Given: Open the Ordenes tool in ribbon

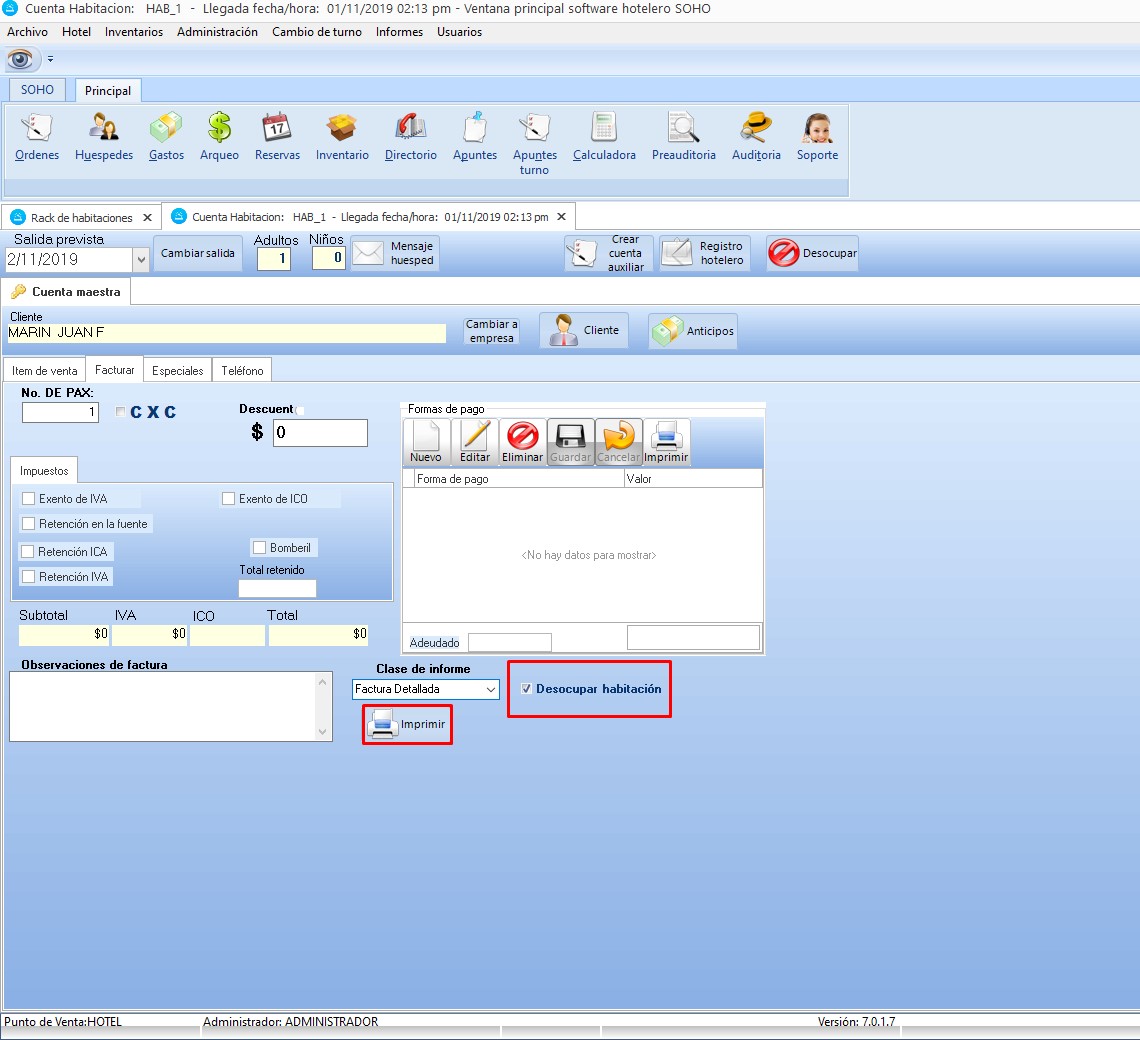Looking at the screenshot, I should 37,137.
